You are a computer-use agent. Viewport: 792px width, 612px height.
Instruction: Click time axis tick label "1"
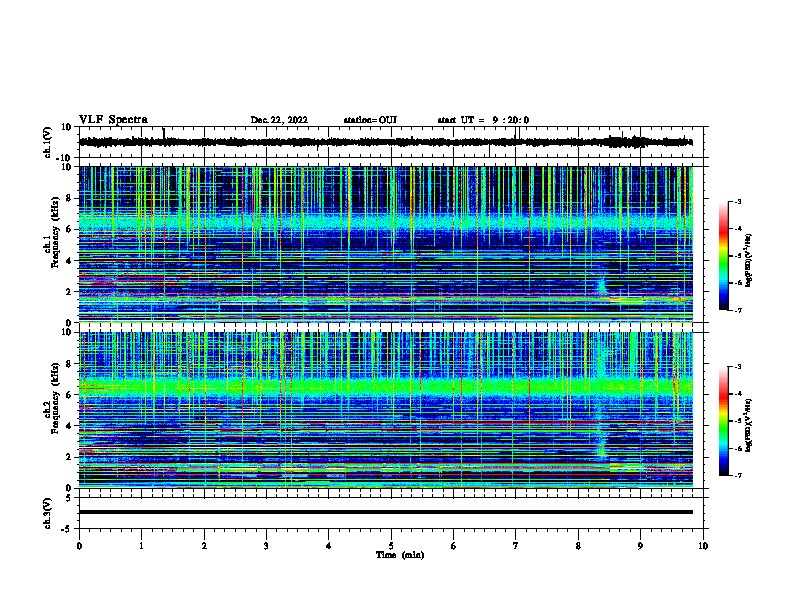[x=141, y=546]
